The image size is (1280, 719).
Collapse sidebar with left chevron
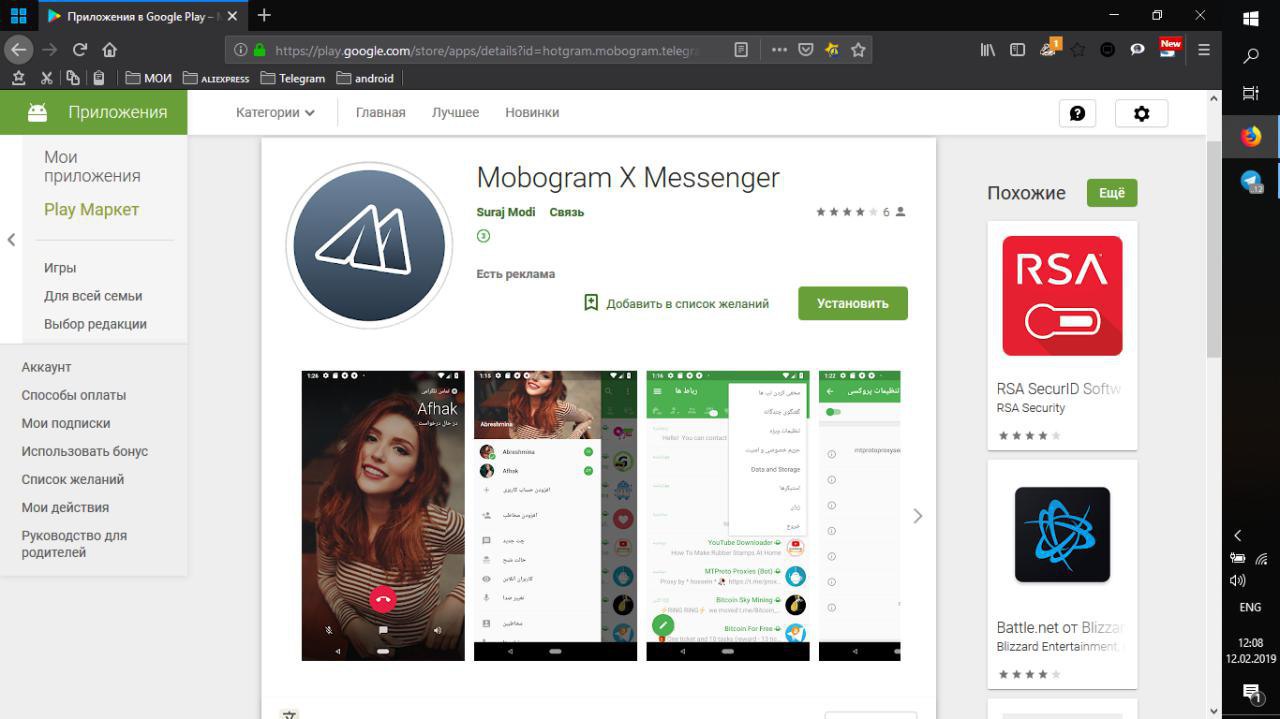coord(11,240)
